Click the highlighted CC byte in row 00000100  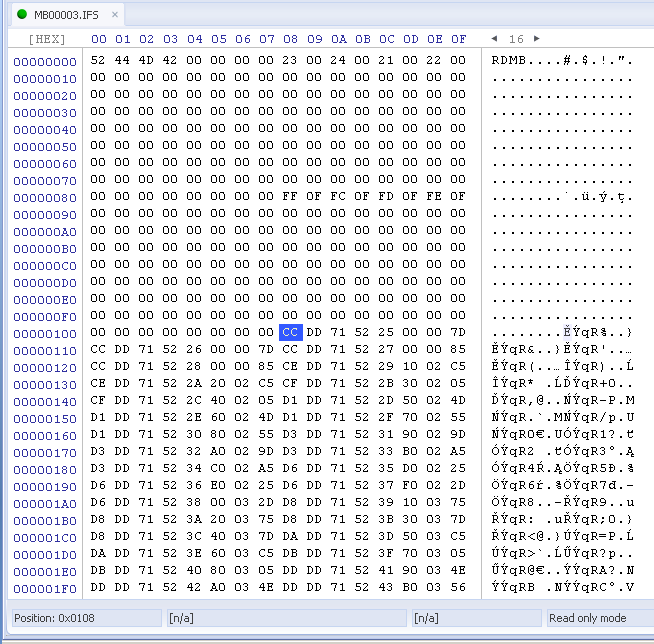click(291, 332)
